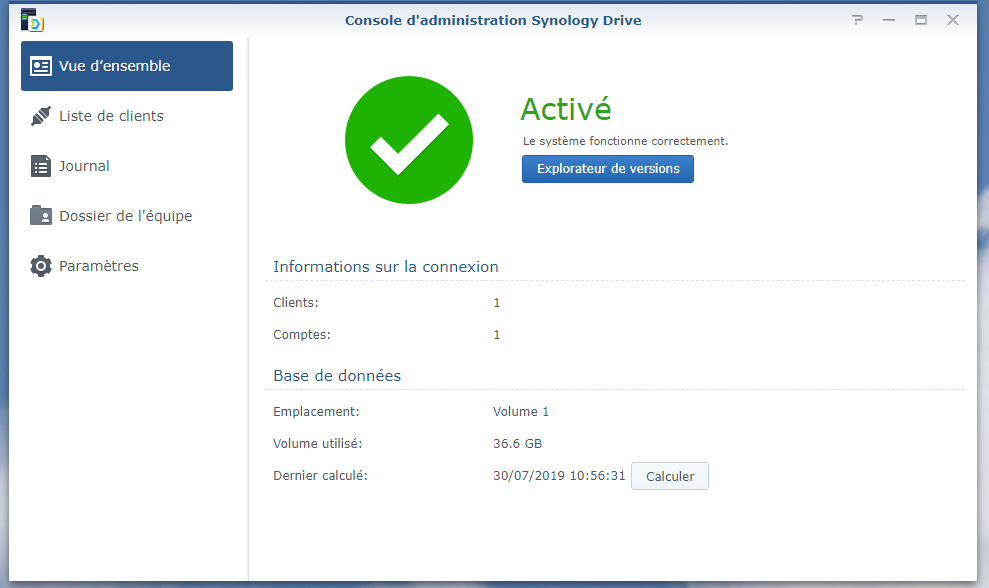Close the Synology Drive console window

(953, 20)
